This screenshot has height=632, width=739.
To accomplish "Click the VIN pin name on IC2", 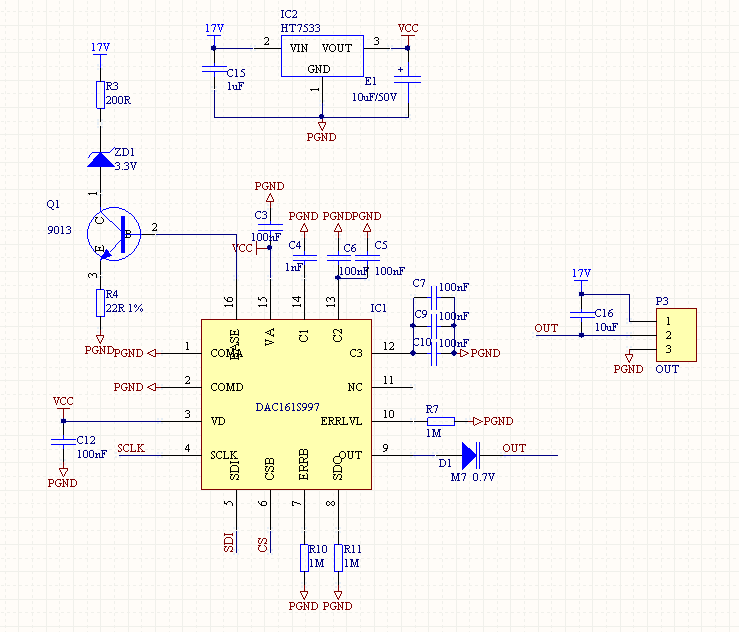I will pyautogui.click(x=299, y=48).
